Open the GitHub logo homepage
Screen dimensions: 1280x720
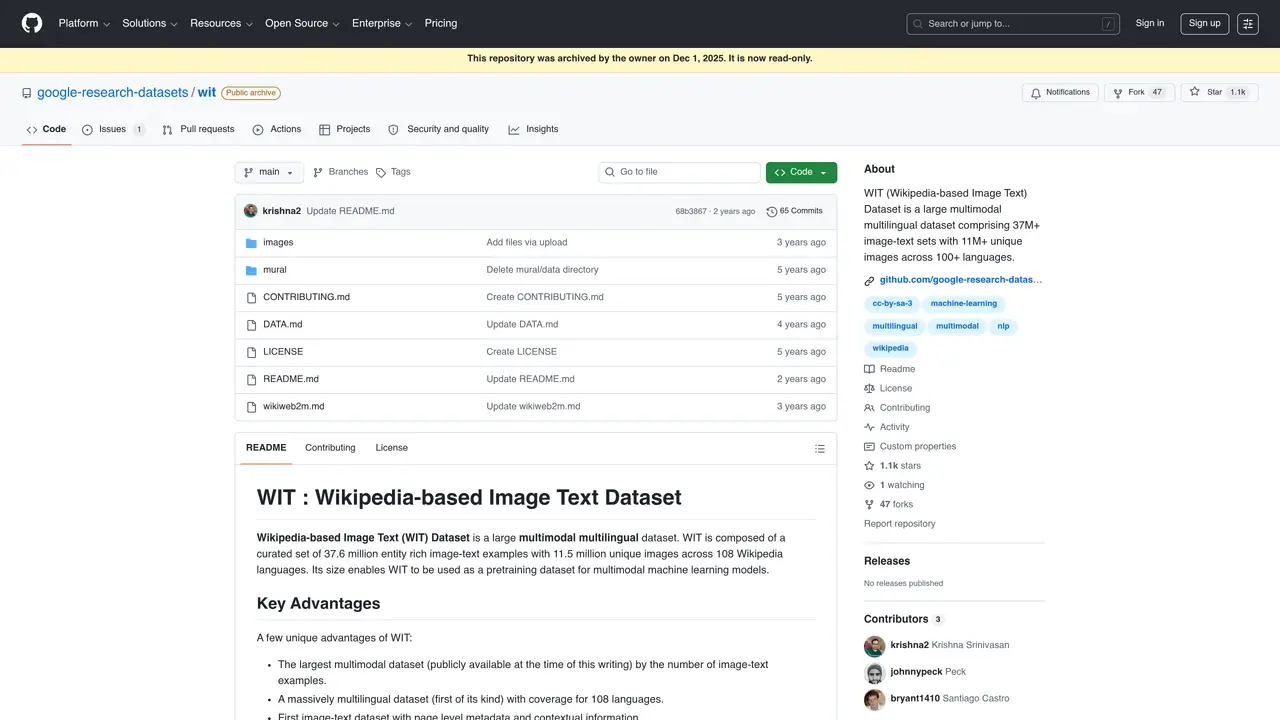(x=32, y=23)
